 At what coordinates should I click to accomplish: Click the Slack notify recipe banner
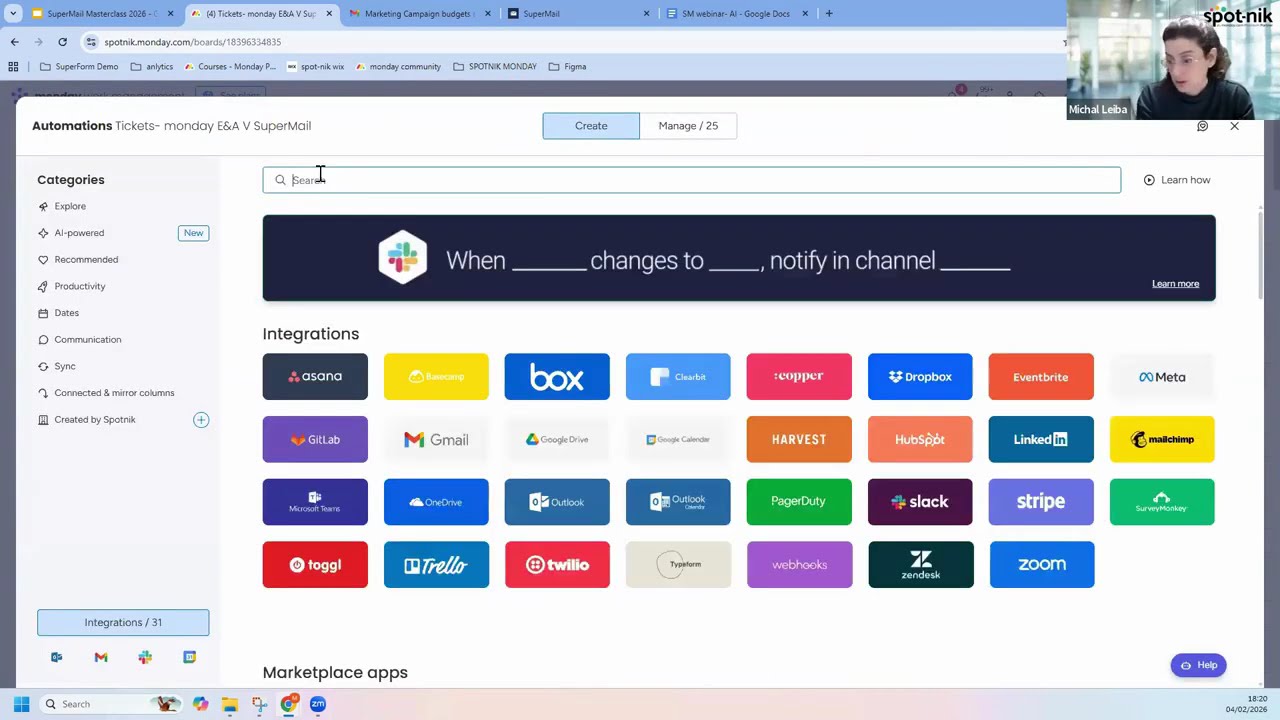[739, 258]
